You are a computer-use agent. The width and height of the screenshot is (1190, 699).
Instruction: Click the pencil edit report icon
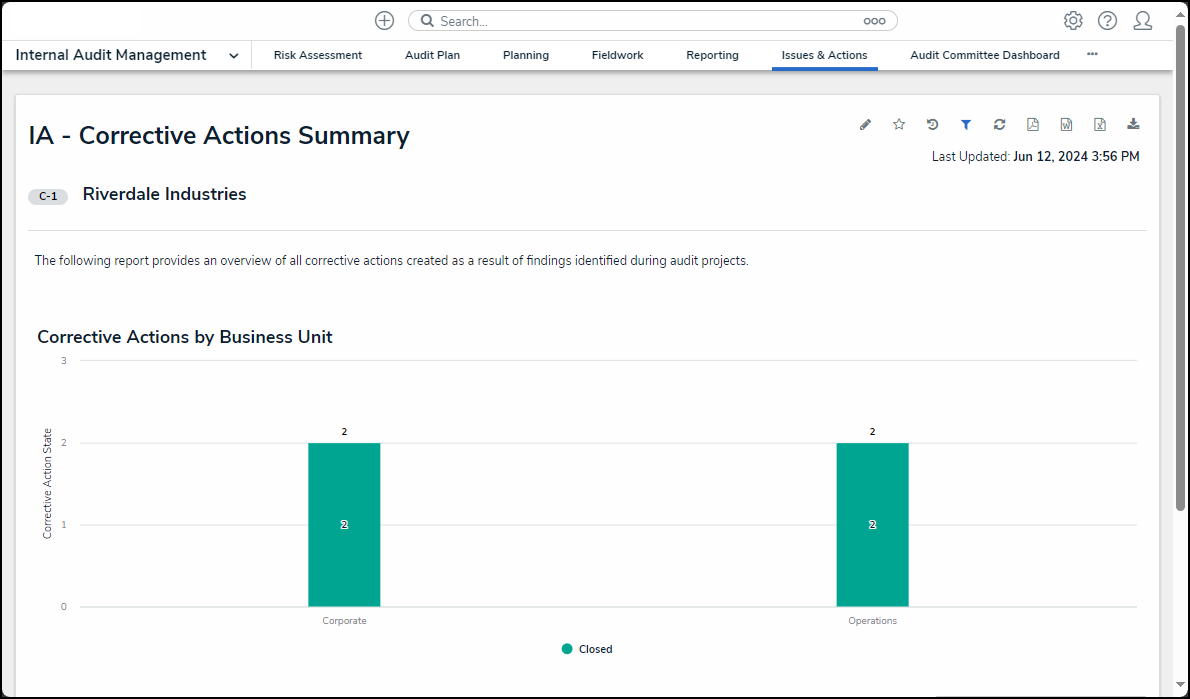pyautogui.click(x=865, y=125)
